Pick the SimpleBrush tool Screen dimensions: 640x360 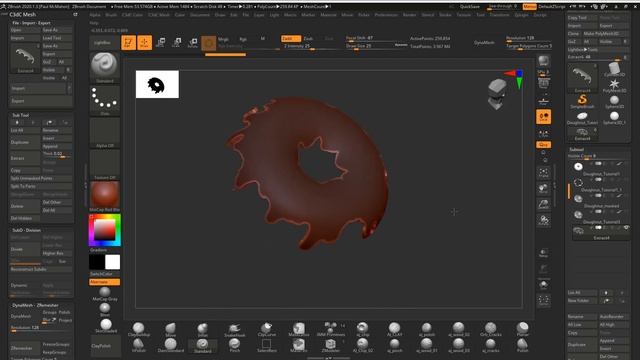point(582,102)
